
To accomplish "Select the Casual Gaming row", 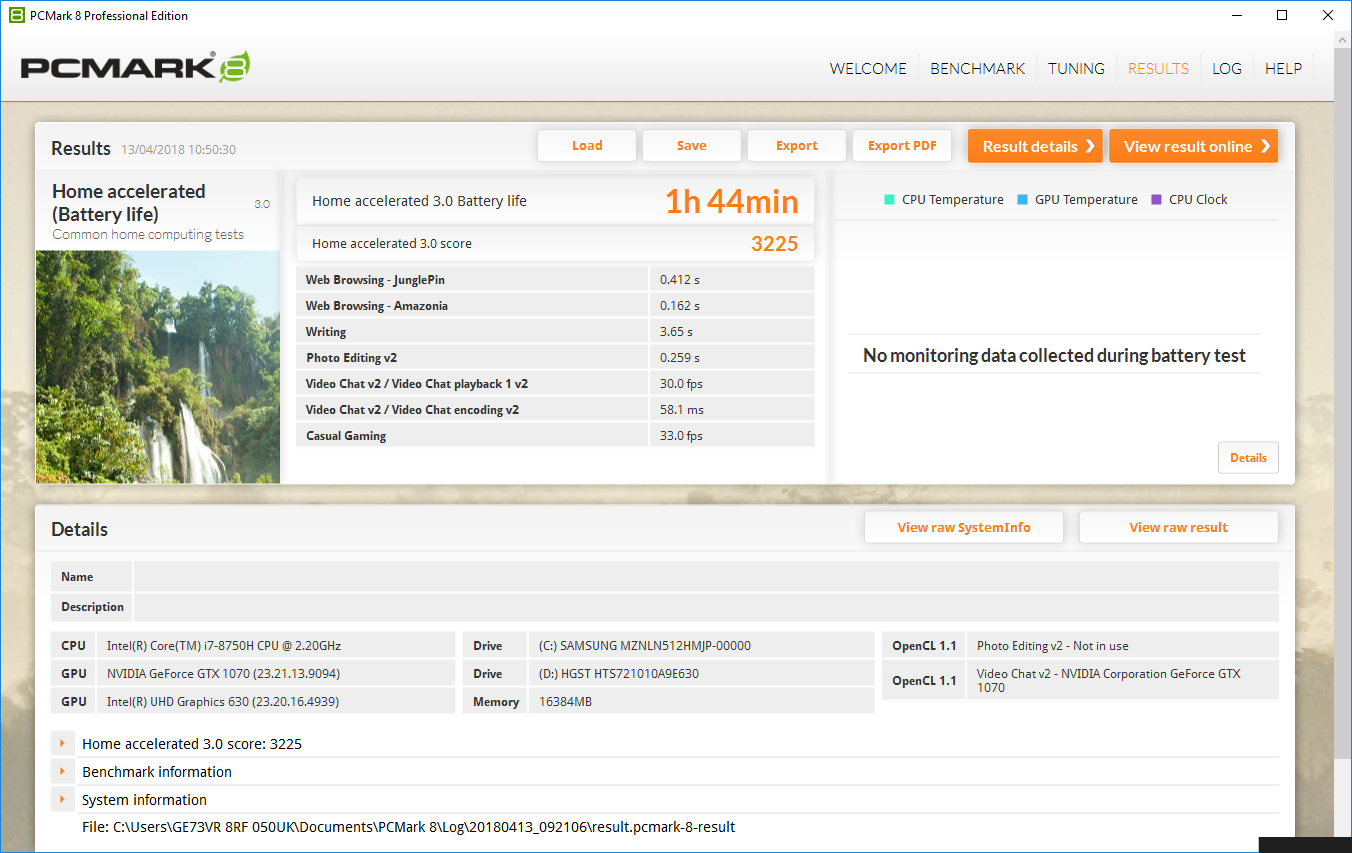I will coord(556,436).
